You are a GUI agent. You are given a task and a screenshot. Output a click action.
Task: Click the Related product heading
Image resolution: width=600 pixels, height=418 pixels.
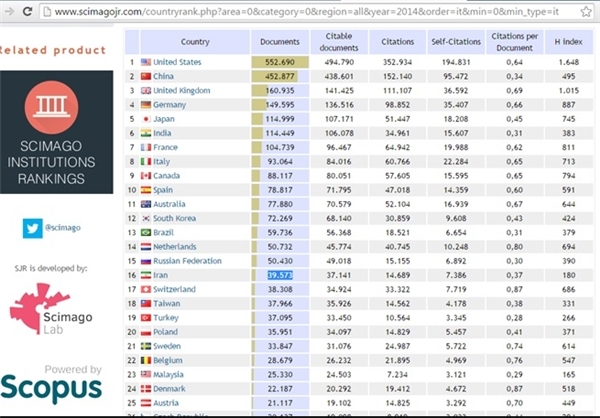pyautogui.click(x=52, y=50)
